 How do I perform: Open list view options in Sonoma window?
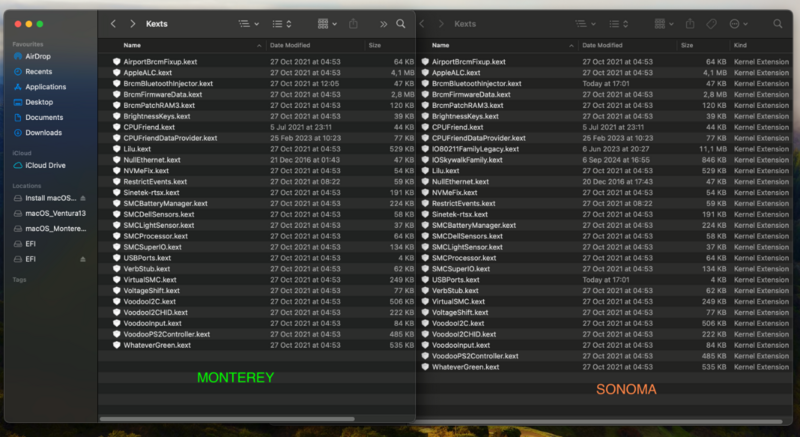[x=585, y=24]
